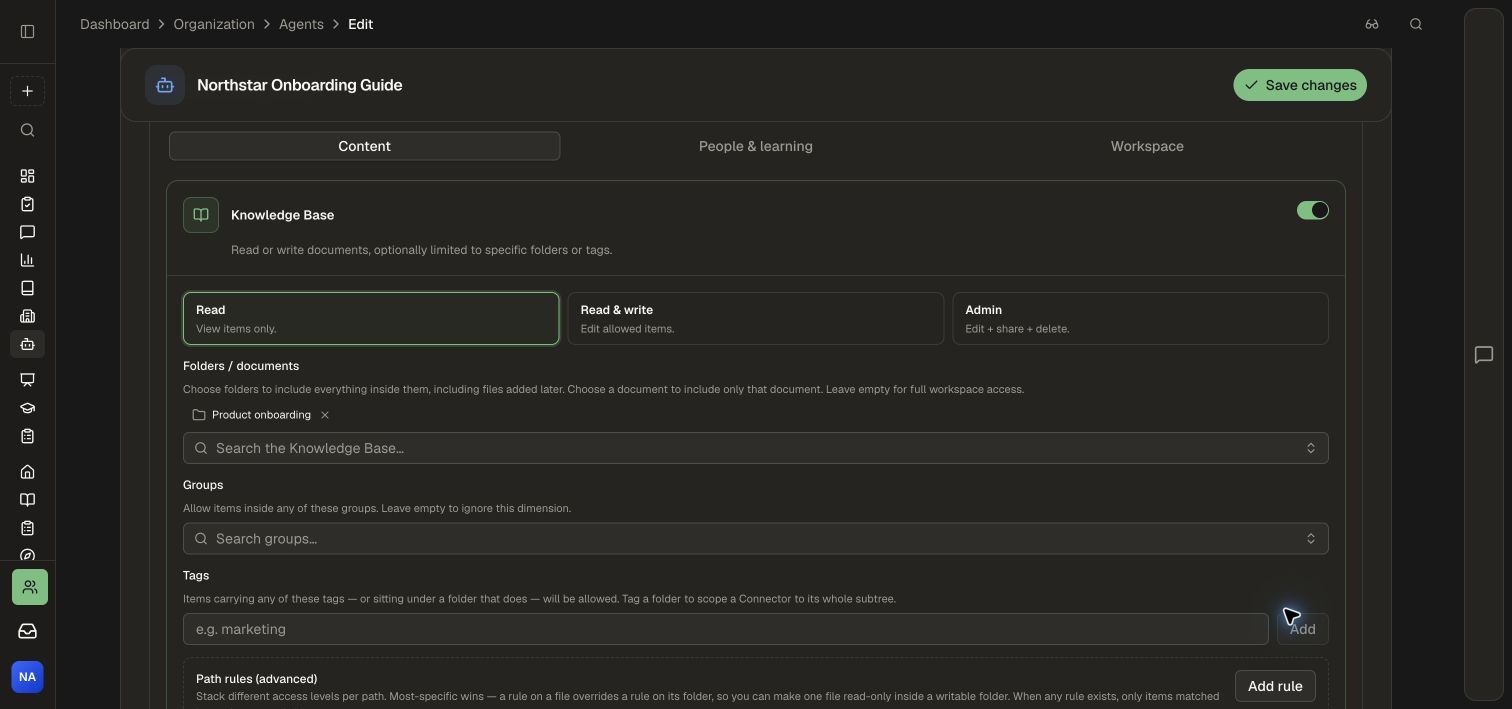Click the Northstar Onboarding Guide title
Image resolution: width=1512 pixels, height=709 pixels.
point(300,85)
